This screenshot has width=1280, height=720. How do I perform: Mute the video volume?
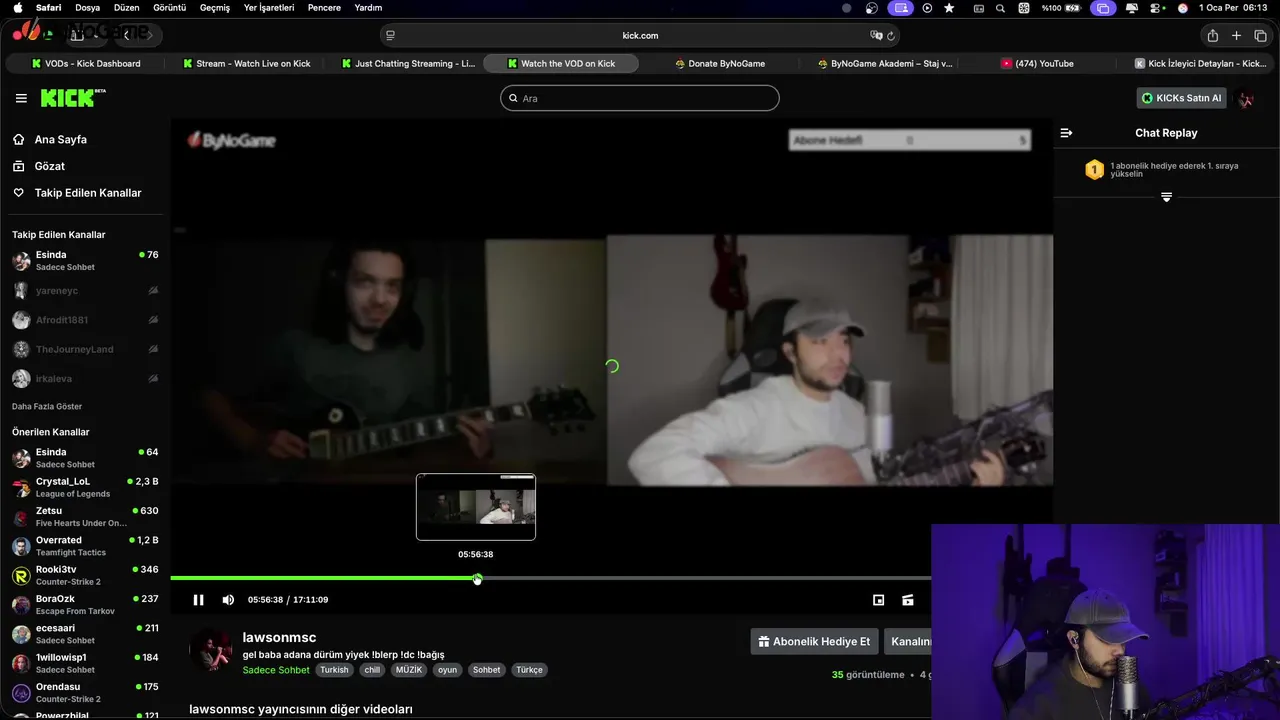click(x=228, y=600)
